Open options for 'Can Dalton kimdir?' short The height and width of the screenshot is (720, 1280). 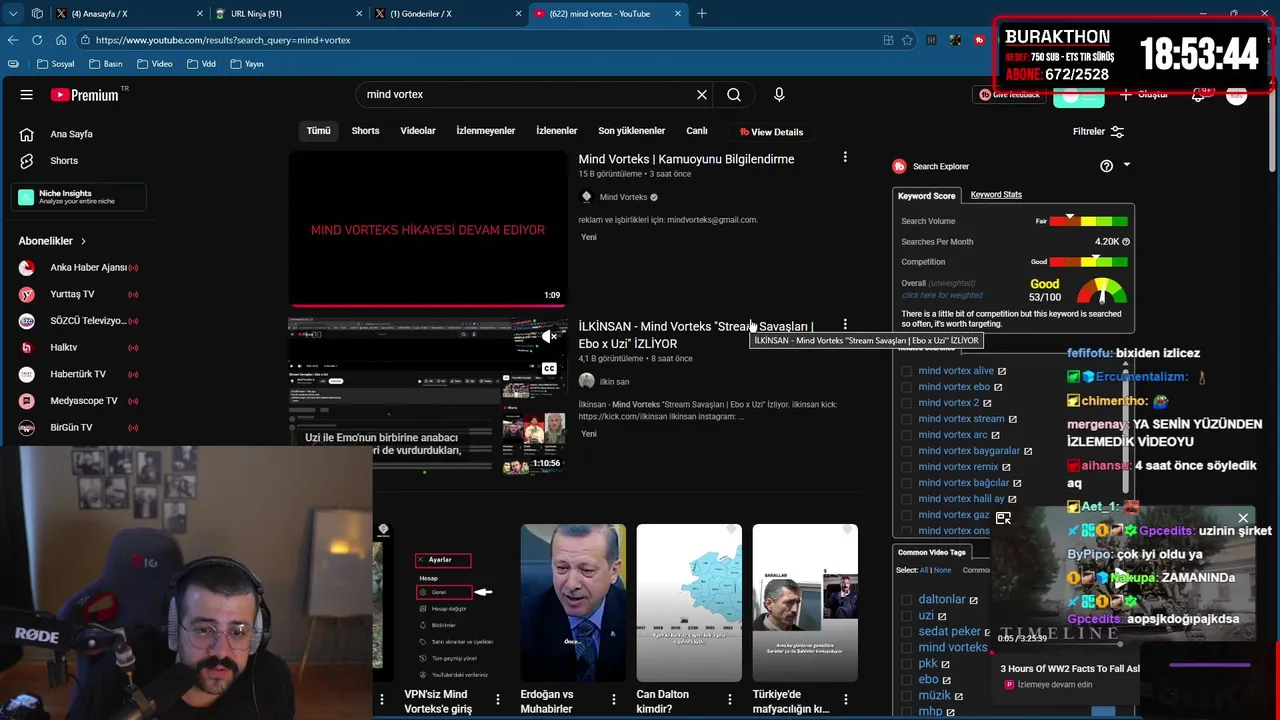click(729, 700)
